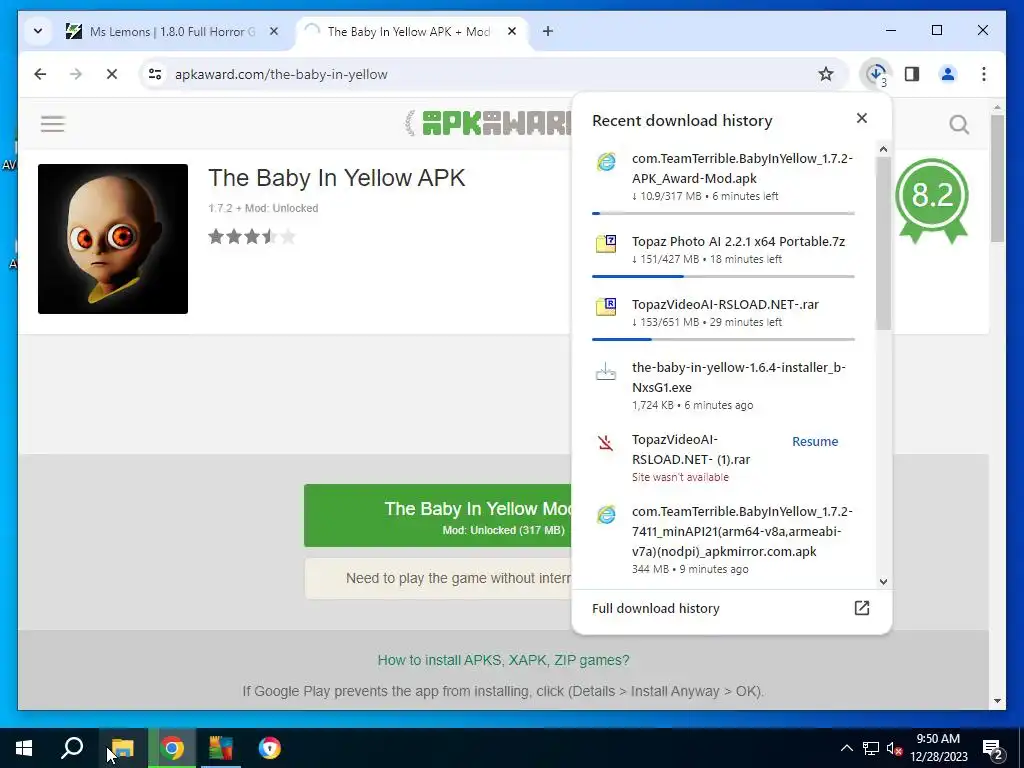
Task: Bookmark this page with star icon
Action: click(x=825, y=74)
